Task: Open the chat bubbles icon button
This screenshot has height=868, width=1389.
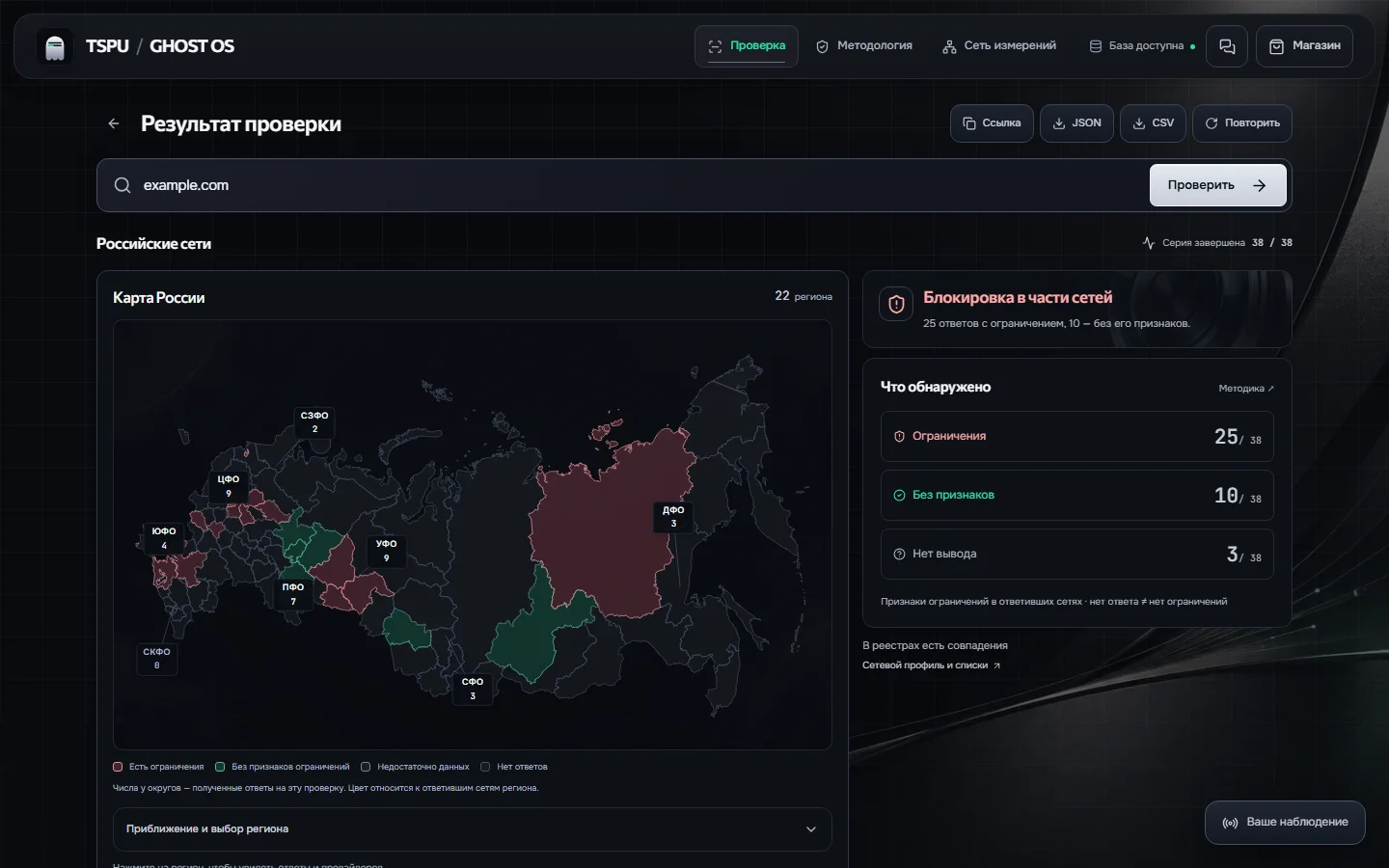Action: tap(1227, 46)
